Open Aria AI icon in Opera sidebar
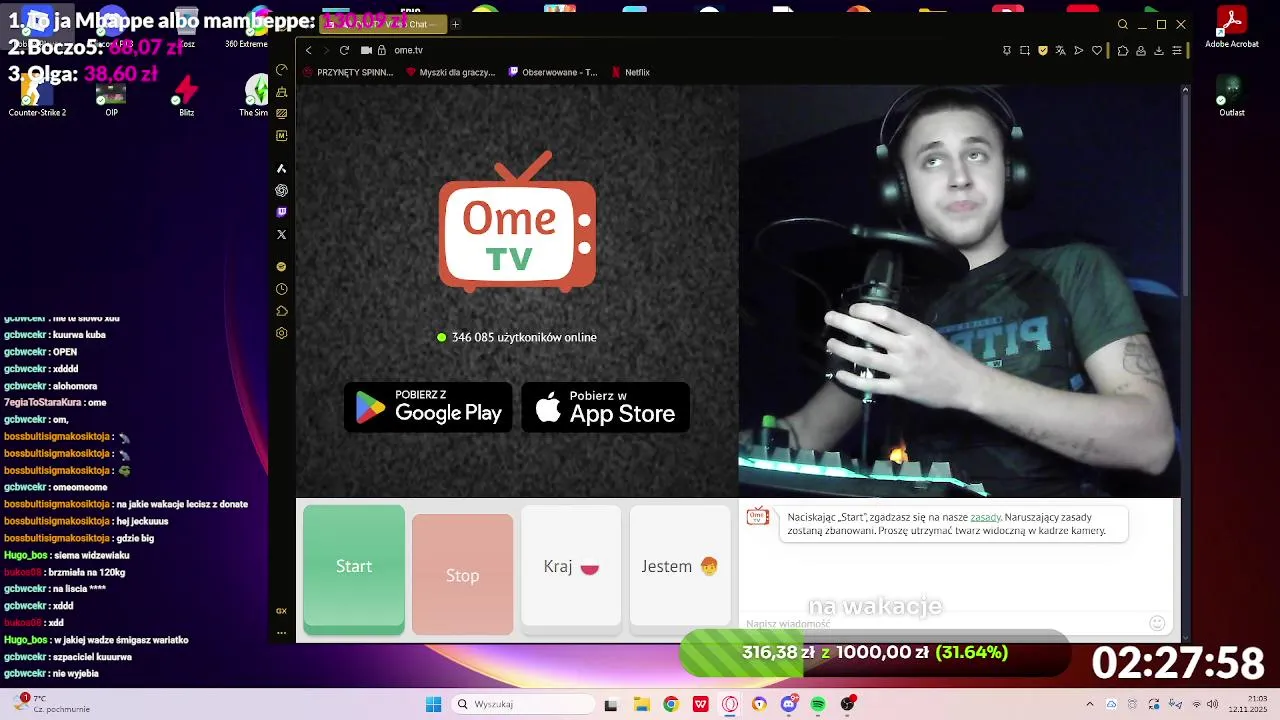 point(282,168)
